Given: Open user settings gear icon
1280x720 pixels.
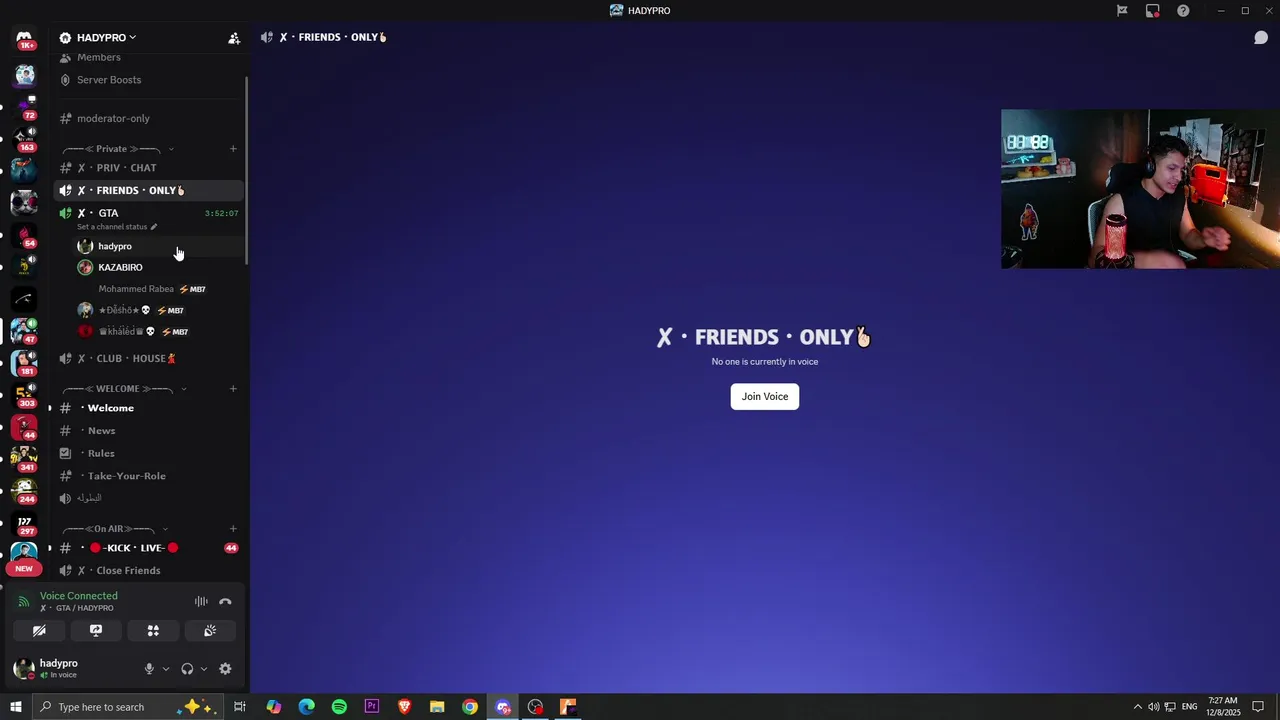Looking at the screenshot, I should pyautogui.click(x=225, y=669).
